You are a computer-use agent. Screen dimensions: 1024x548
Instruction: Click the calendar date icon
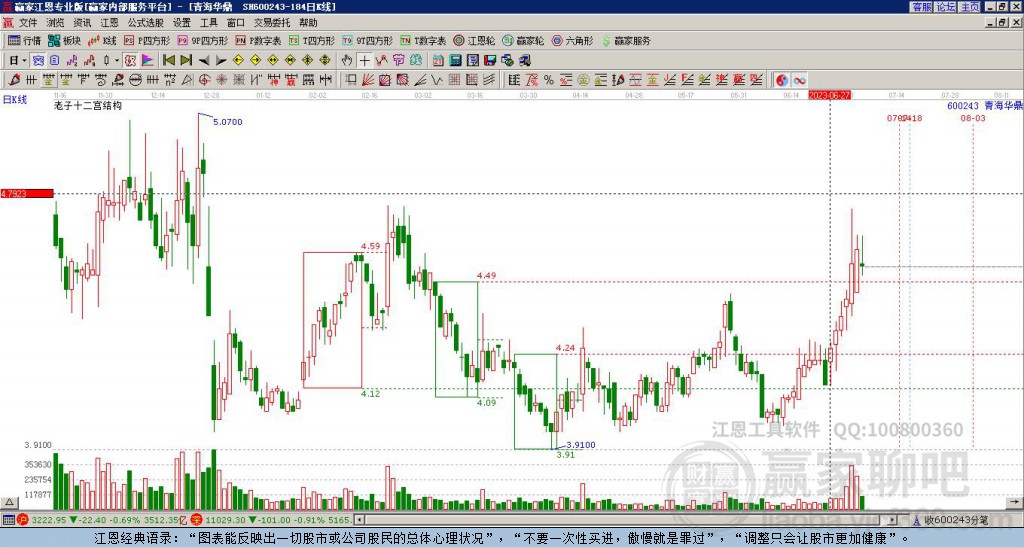(438, 61)
